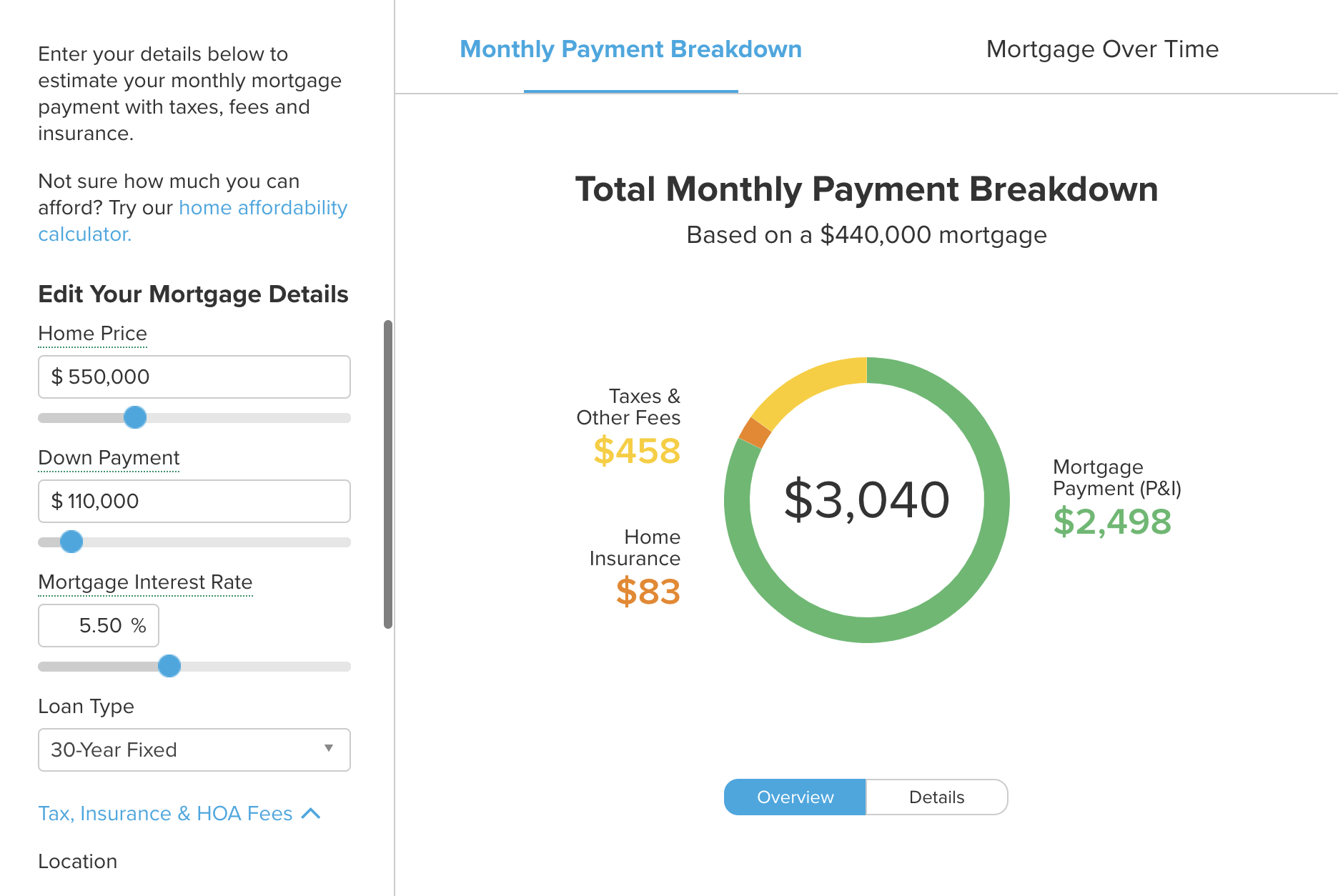Click the orange Home Insurance chart segment
The width and height of the screenshot is (1338, 896).
coord(755,432)
